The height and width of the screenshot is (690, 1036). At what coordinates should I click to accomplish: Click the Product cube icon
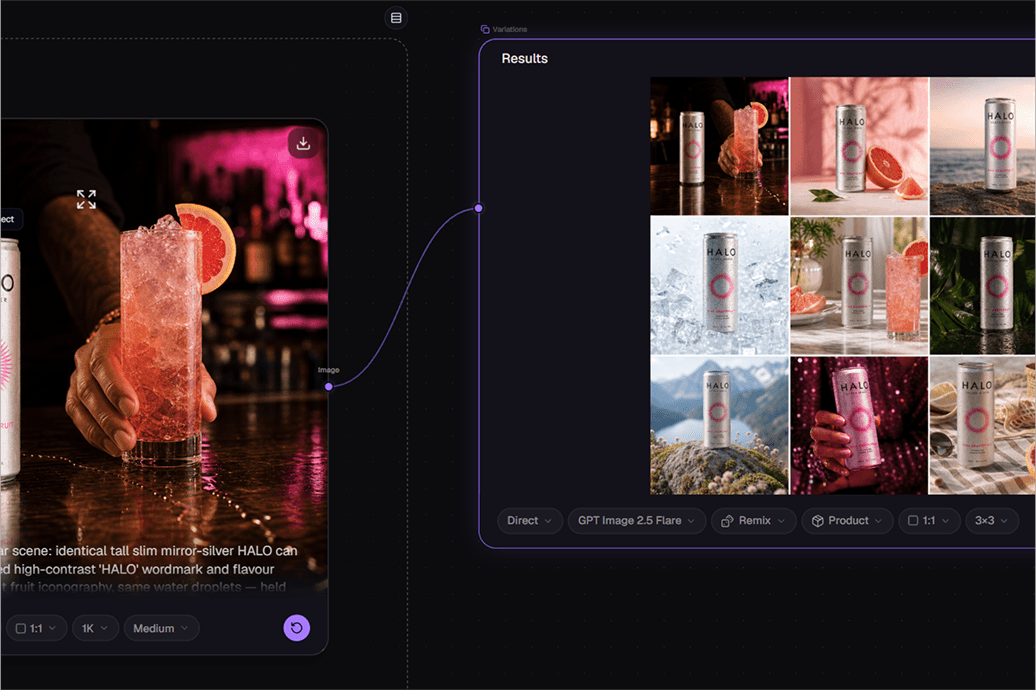tap(817, 521)
